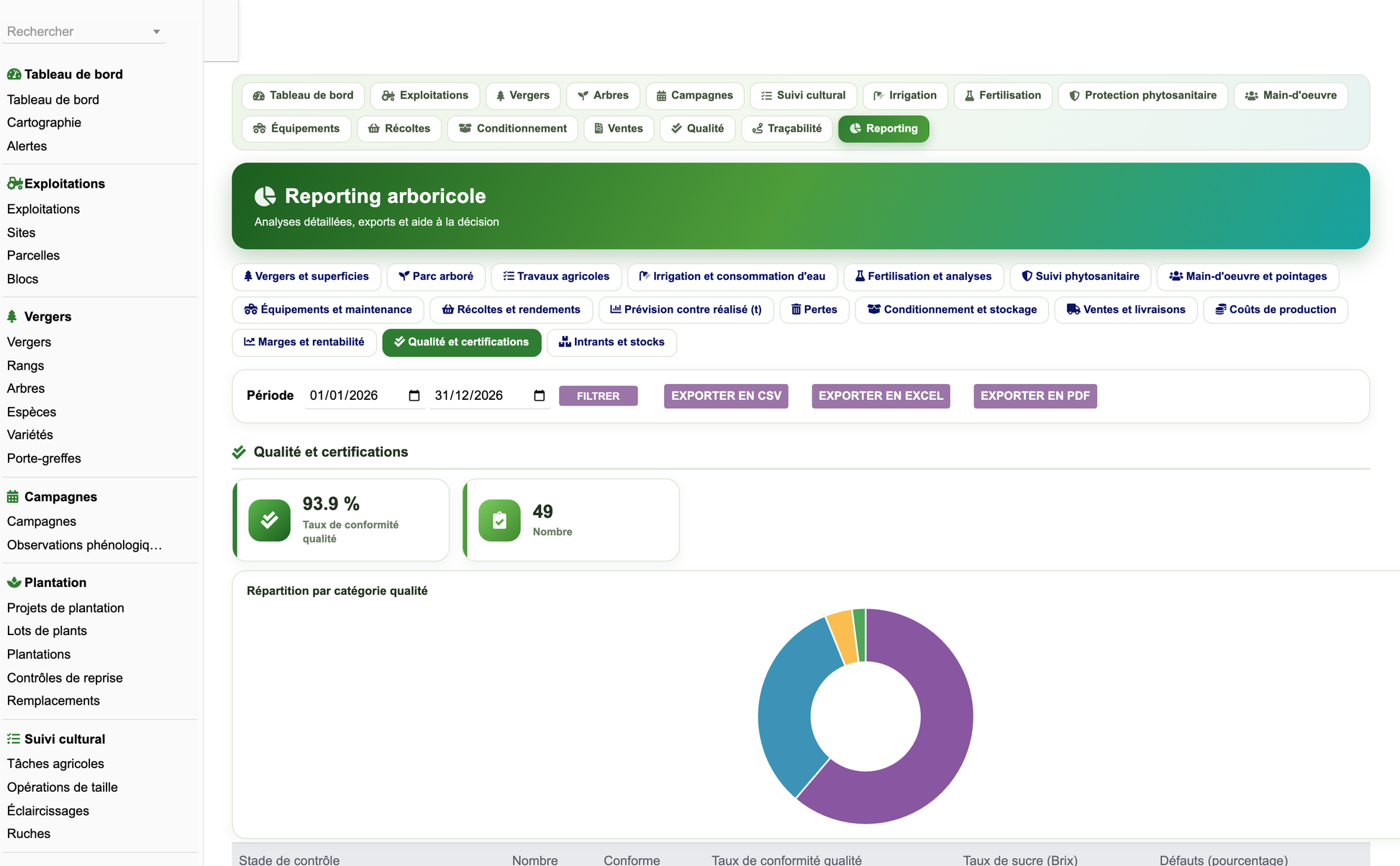Viewport: 1400px width, 866px height.
Task: Open Fertilisation et analyses report
Action: point(923,277)
